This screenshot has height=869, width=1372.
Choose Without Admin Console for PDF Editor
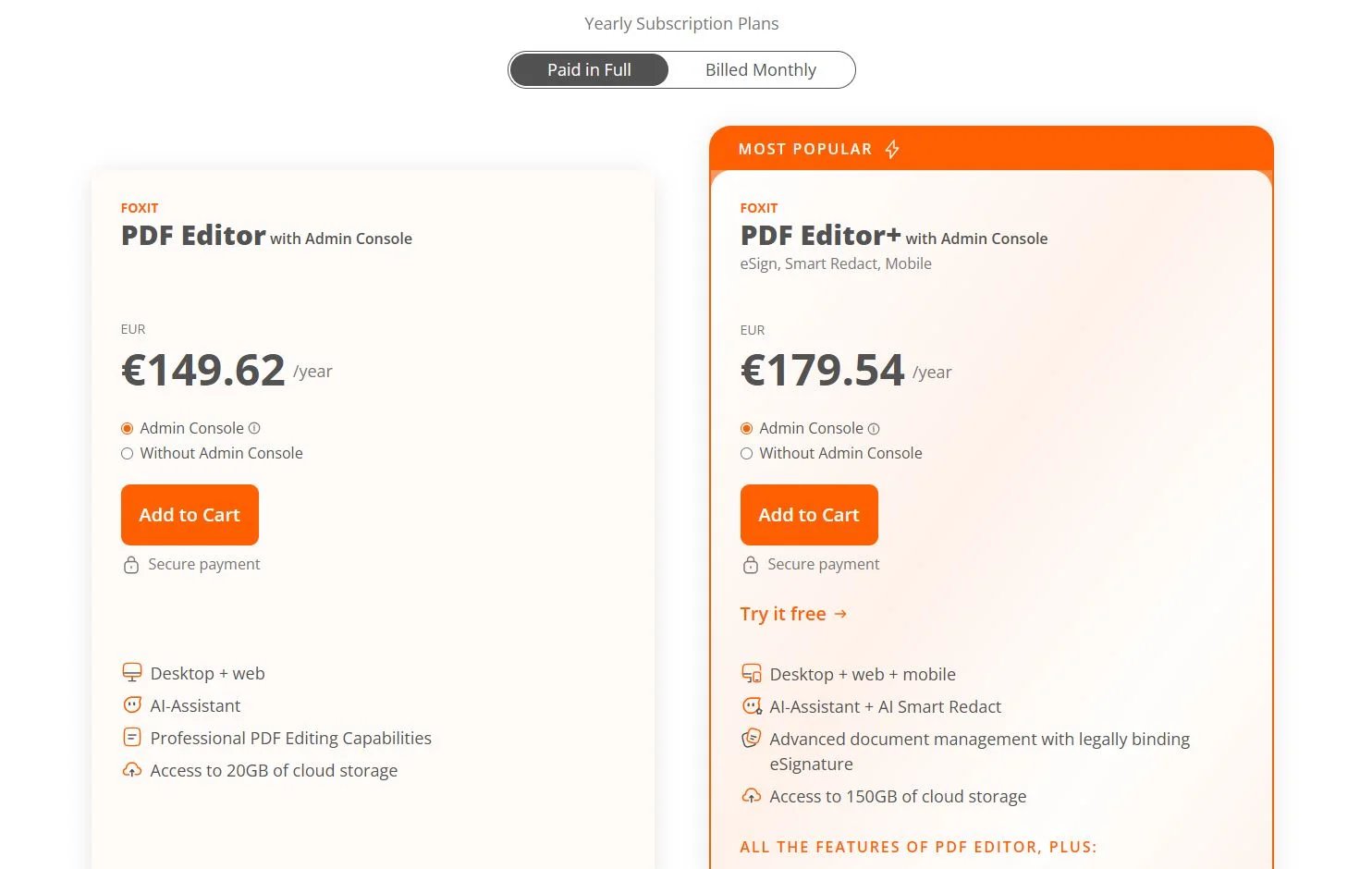pos(128,453)
